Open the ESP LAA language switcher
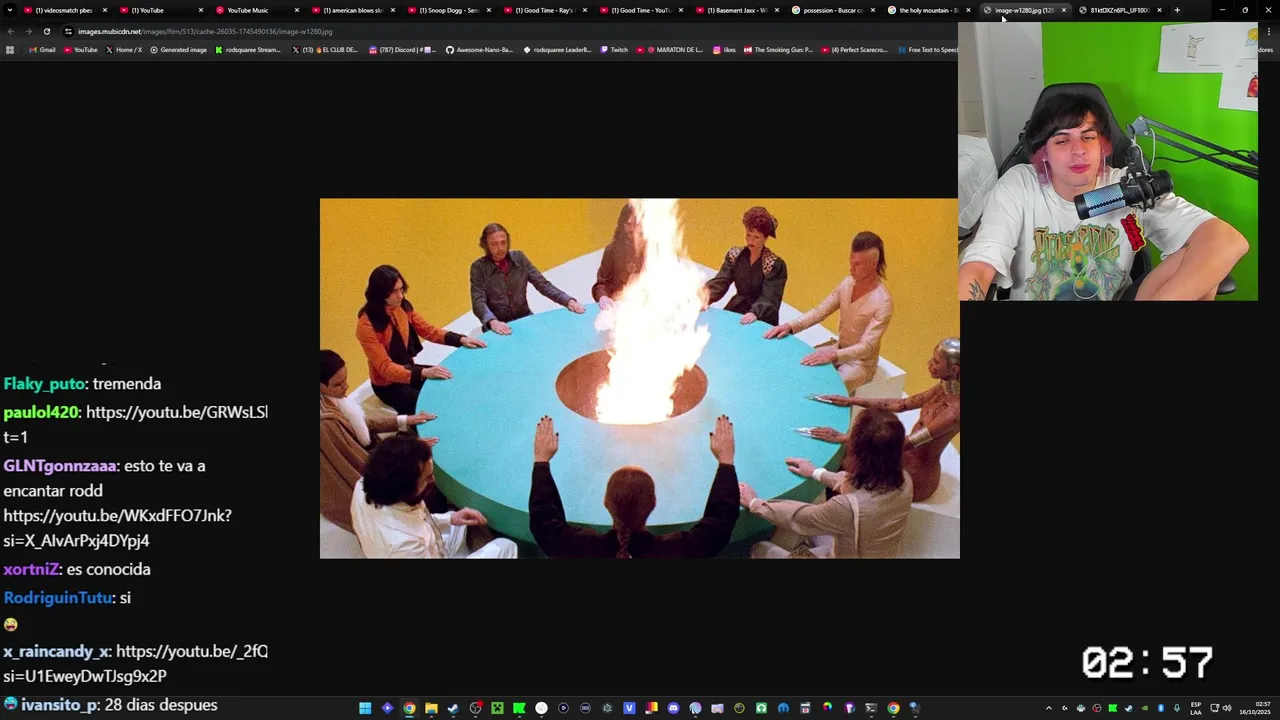This screenshot has width=1280, height=720. (1196, 708)
